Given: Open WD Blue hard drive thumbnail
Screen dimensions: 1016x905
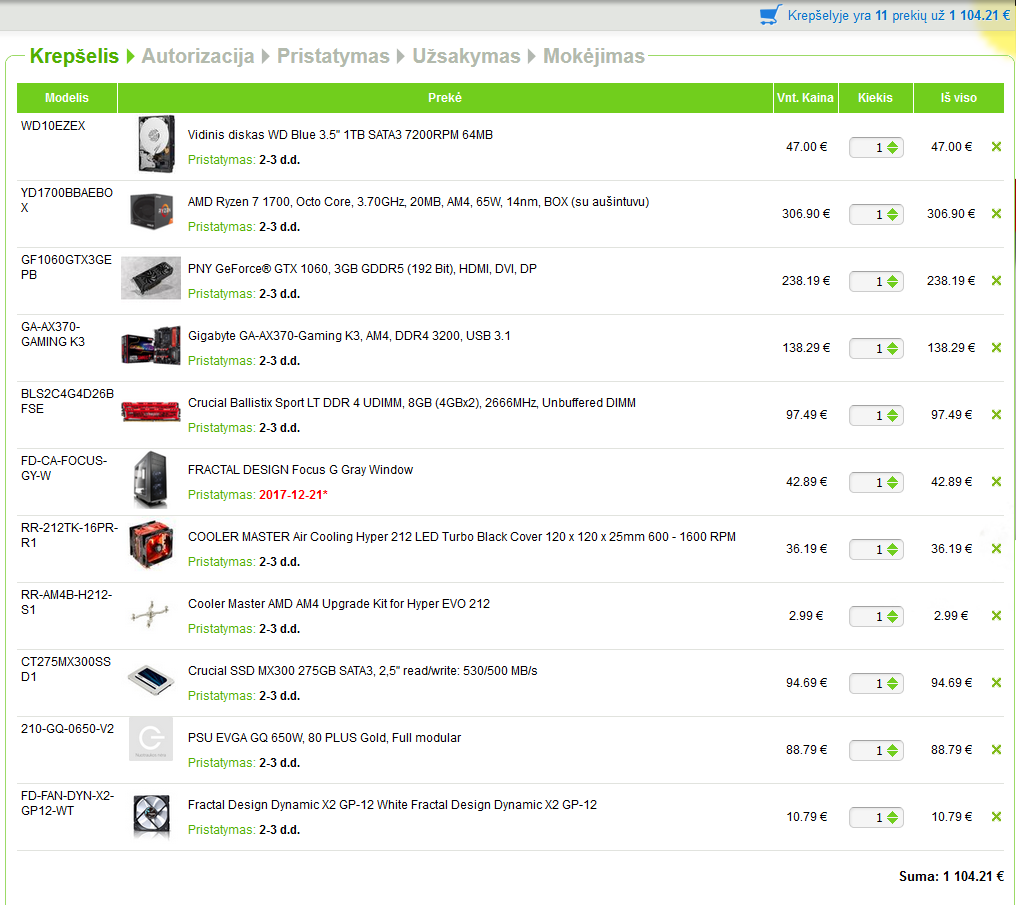Looking at the screenshot, I should 156,144.
